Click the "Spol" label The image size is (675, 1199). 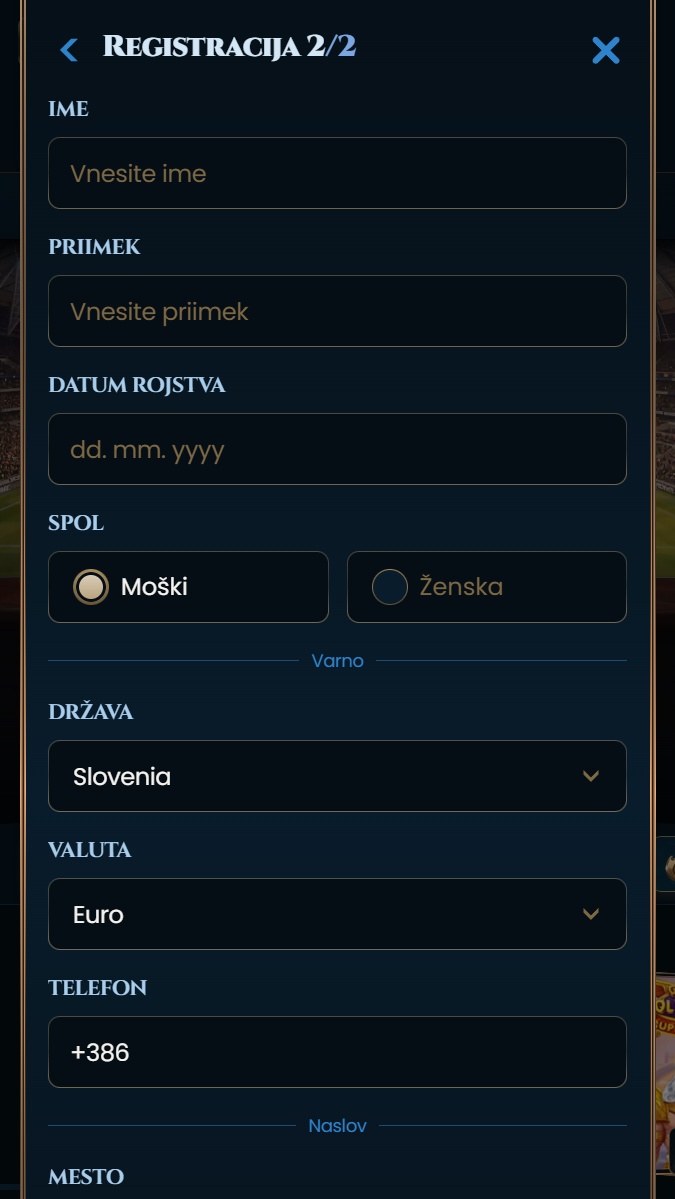point(76,523)
